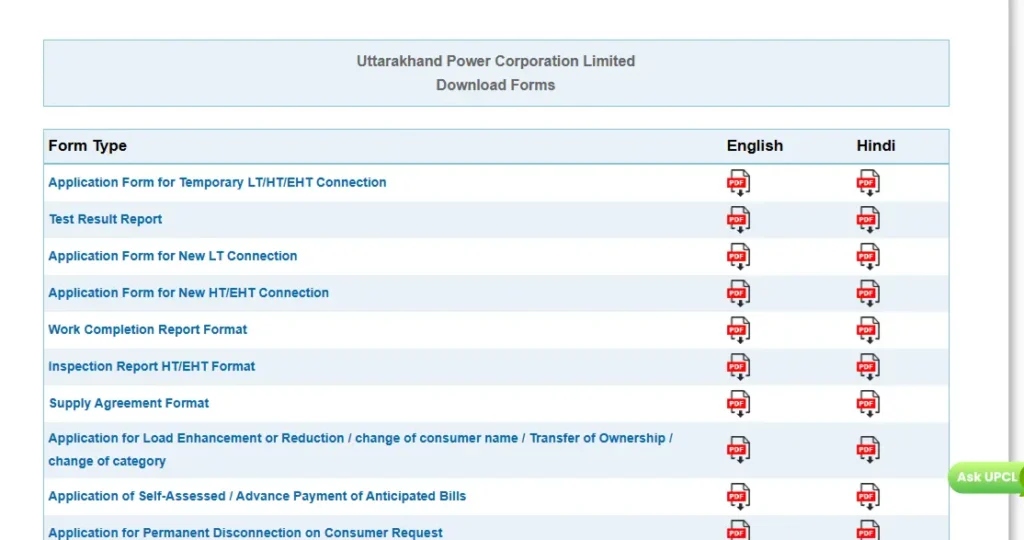1024x540 pixels.
Task: Click the Uttarakhand Power Corporation Limited heading
Action: tap(496, 61)
